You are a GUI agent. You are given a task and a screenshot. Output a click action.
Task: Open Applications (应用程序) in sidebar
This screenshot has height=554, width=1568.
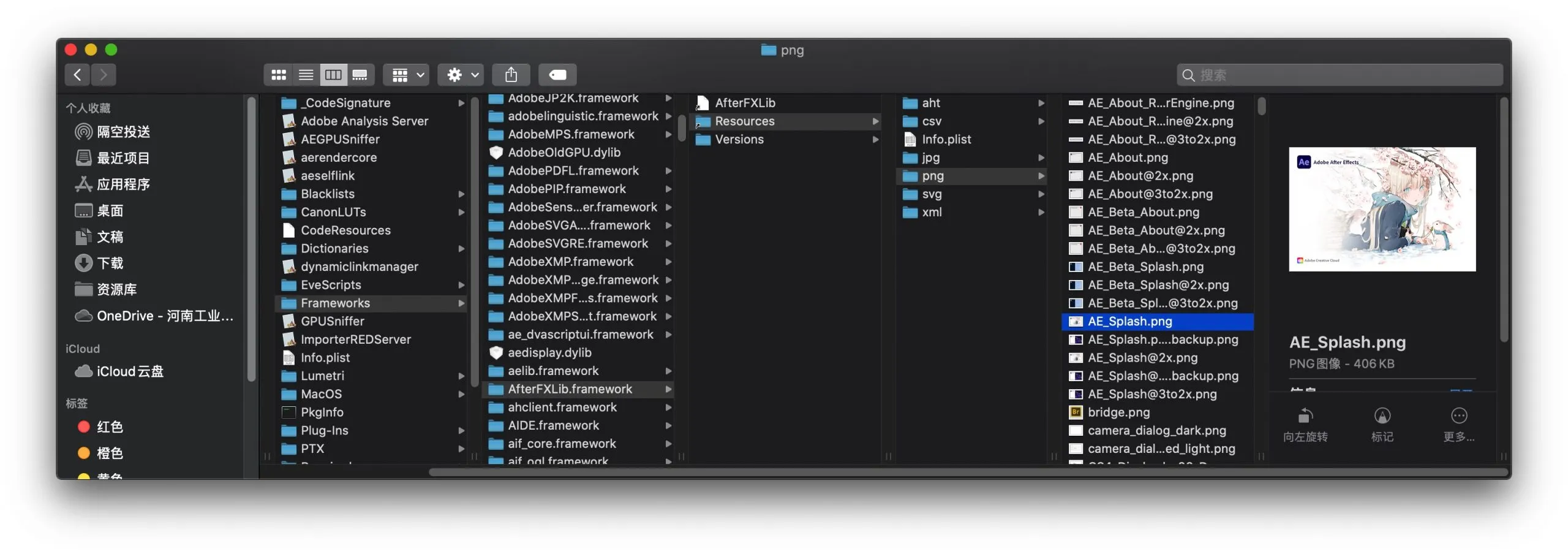pos(113,184)
